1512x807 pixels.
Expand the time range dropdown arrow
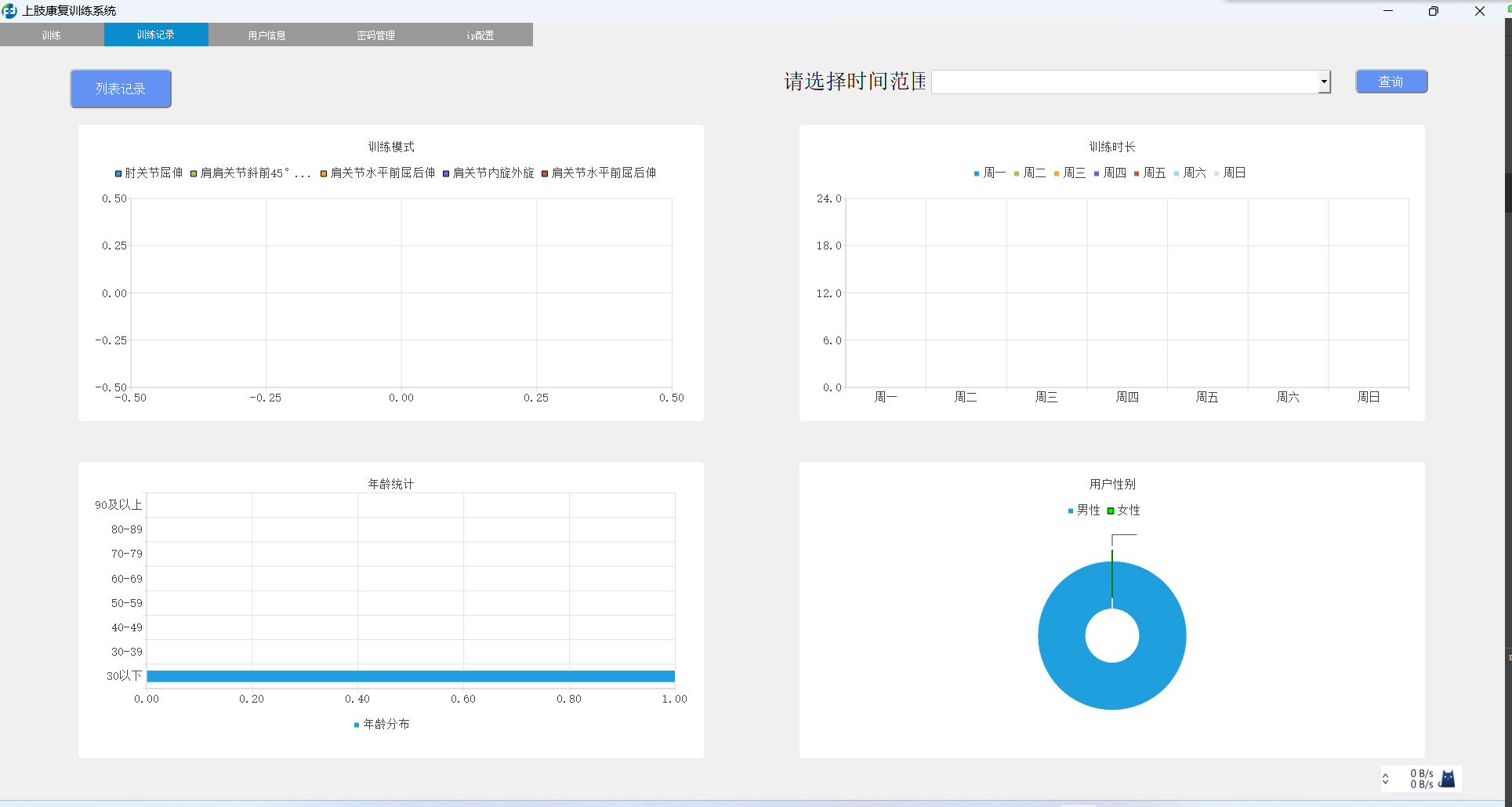pyautogui.click(x=1324, y=82)
